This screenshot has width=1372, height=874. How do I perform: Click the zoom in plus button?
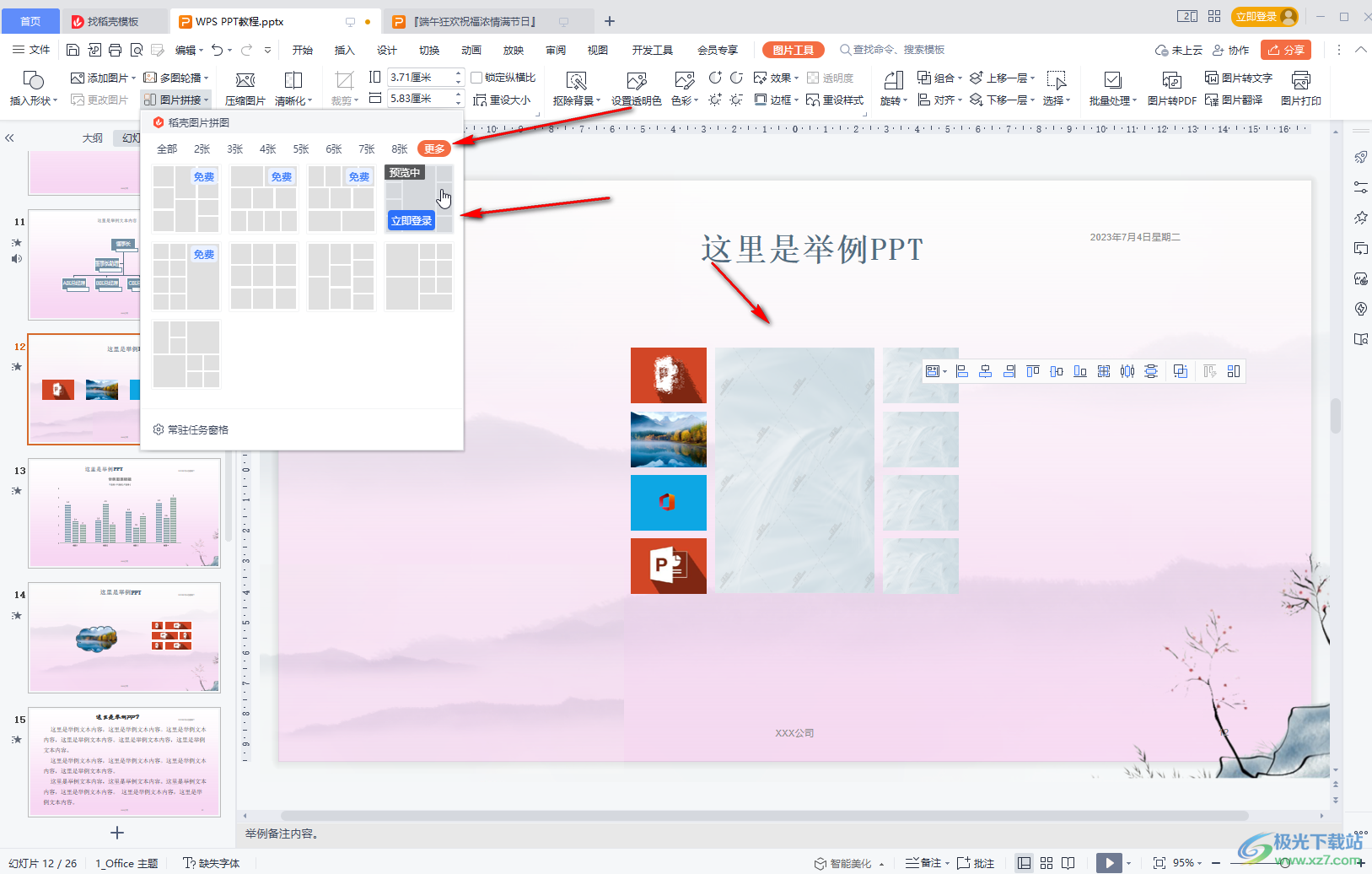click(1360, 863)
